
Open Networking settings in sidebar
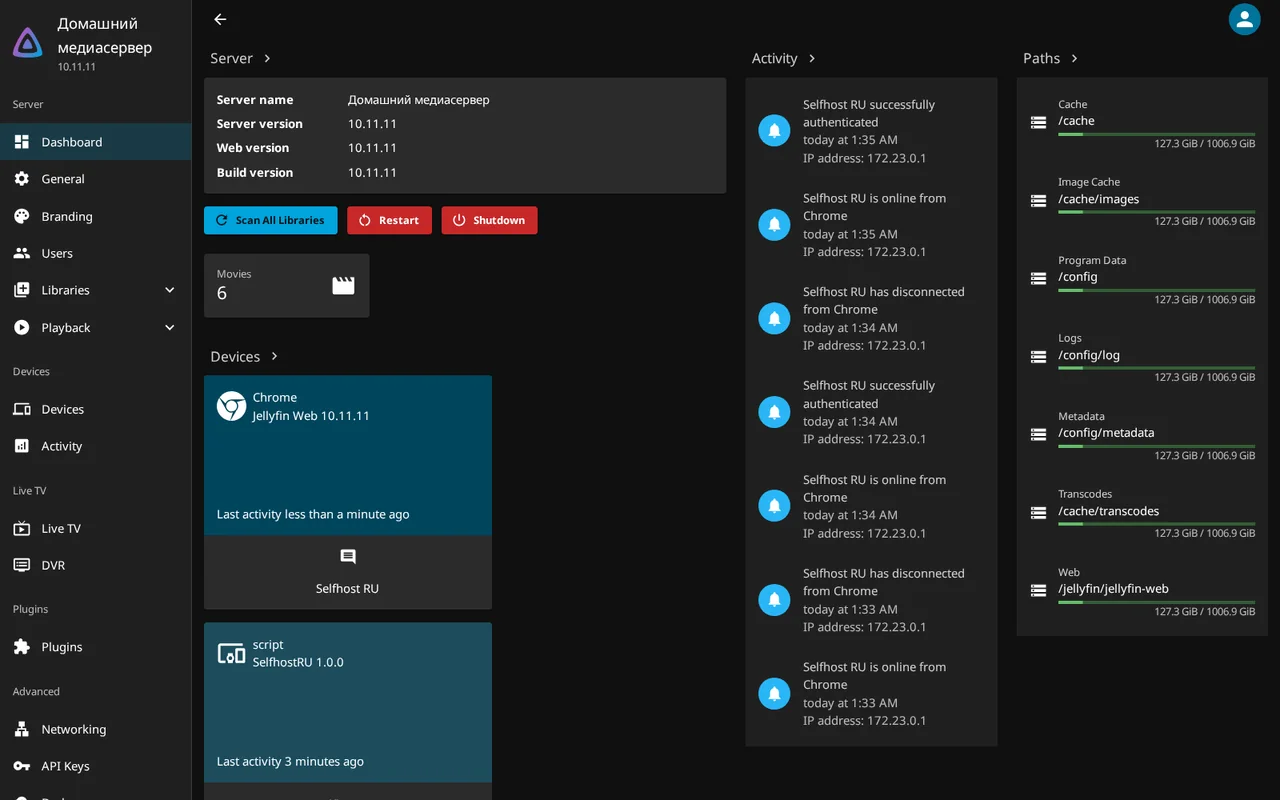tap(96, 729)
